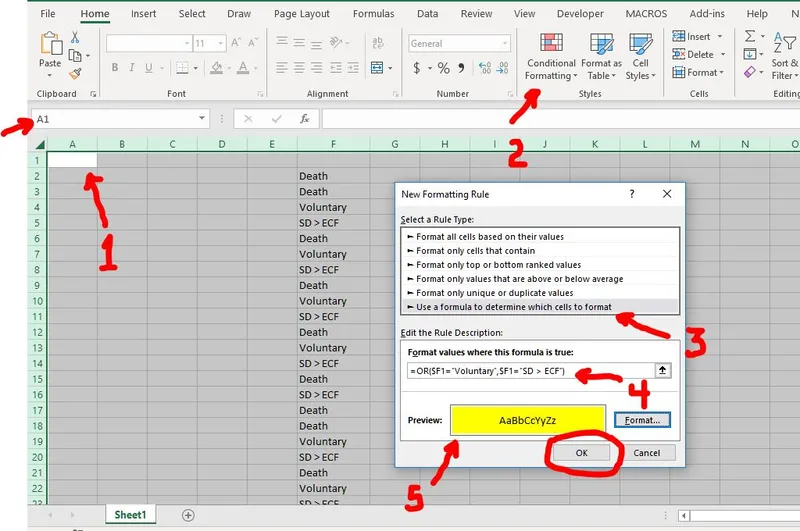Select the Format Painter brush
The height and width of the screenshot is (531, 800).
click(x=75, y=74)
